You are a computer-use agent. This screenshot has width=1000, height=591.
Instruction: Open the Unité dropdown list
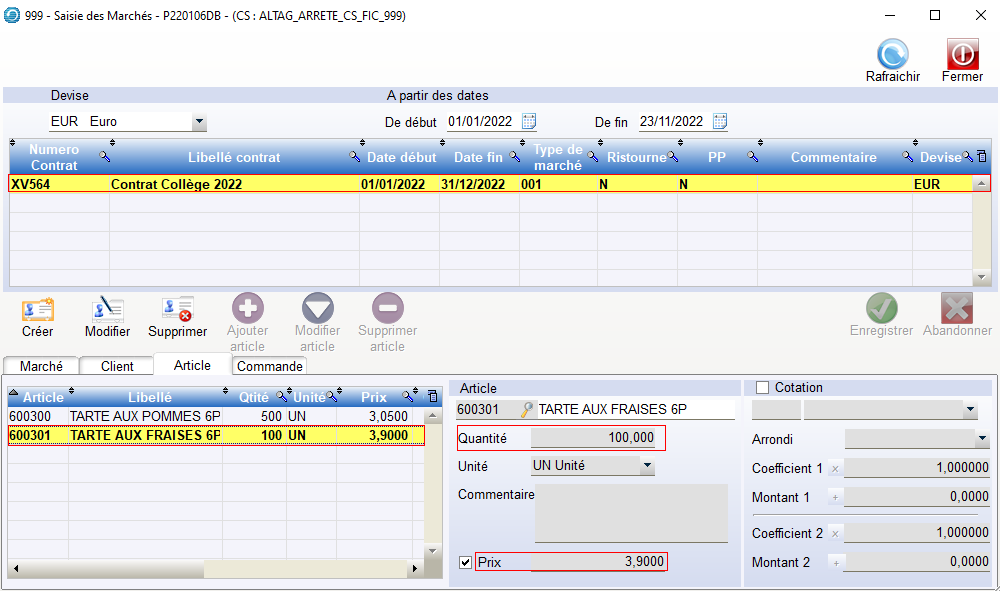pyautogui.click(x=647, y=466)
